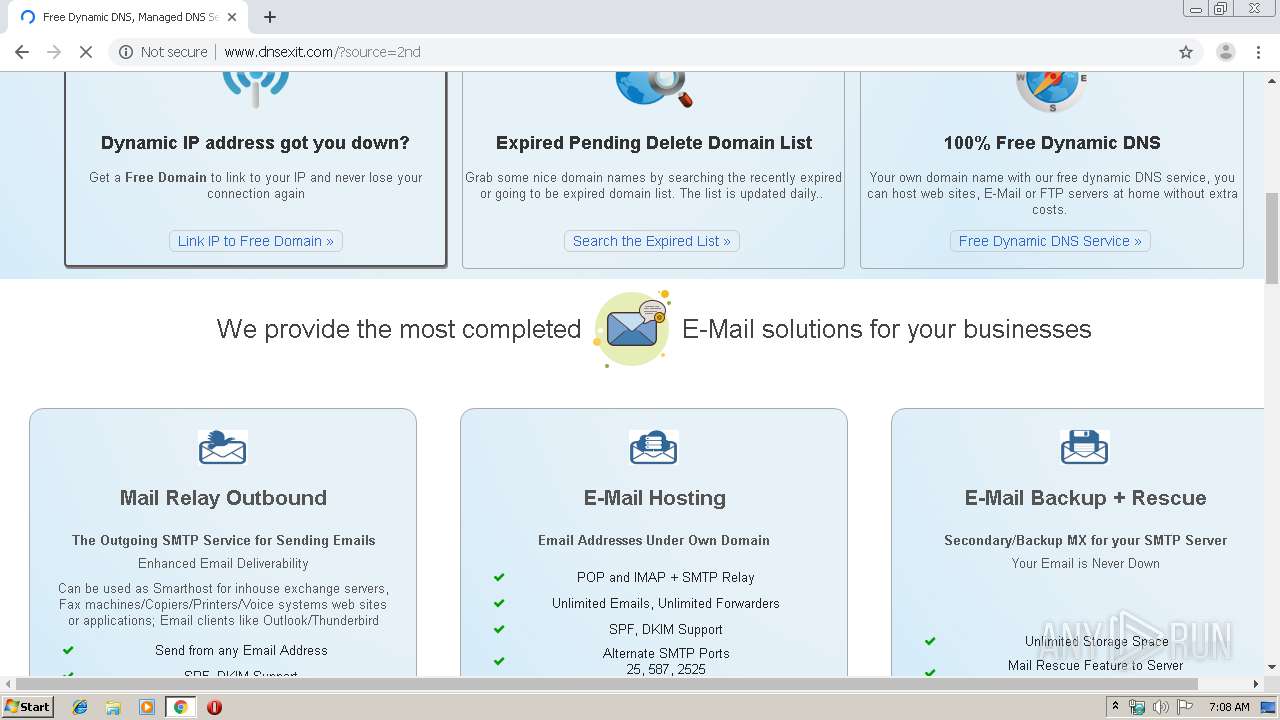Click E-Mail Backup + Rescue heading
This screenshot has height=720, width=1280.
tap(1085, 498)
